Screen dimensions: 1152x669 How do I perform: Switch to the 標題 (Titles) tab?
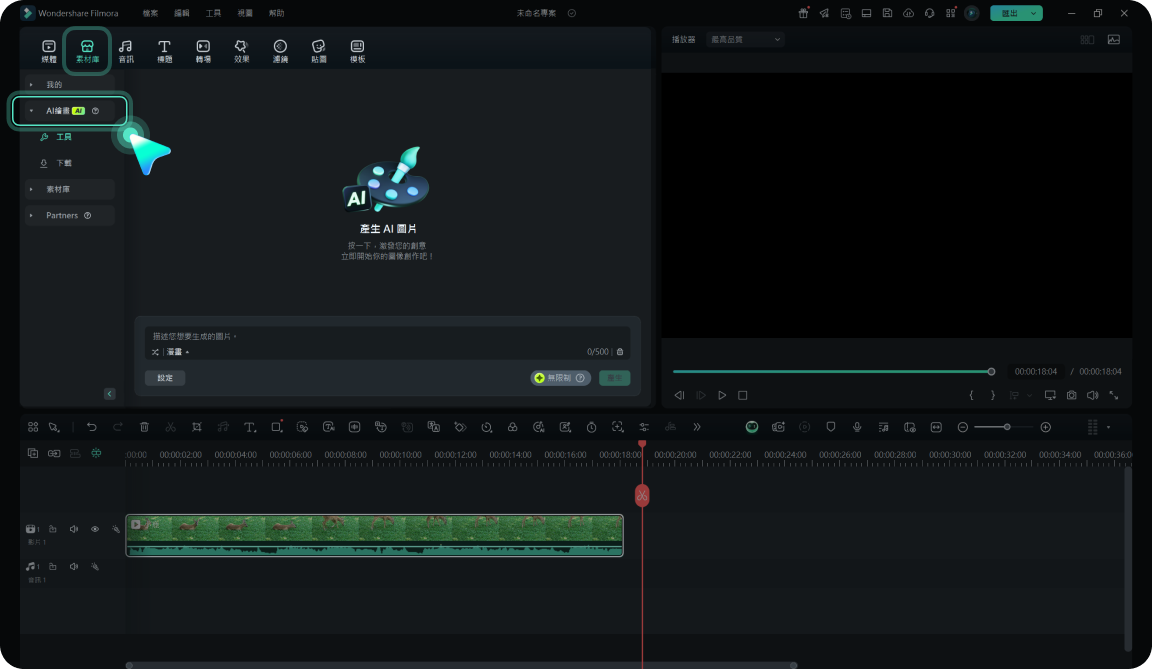coord(164,50)
